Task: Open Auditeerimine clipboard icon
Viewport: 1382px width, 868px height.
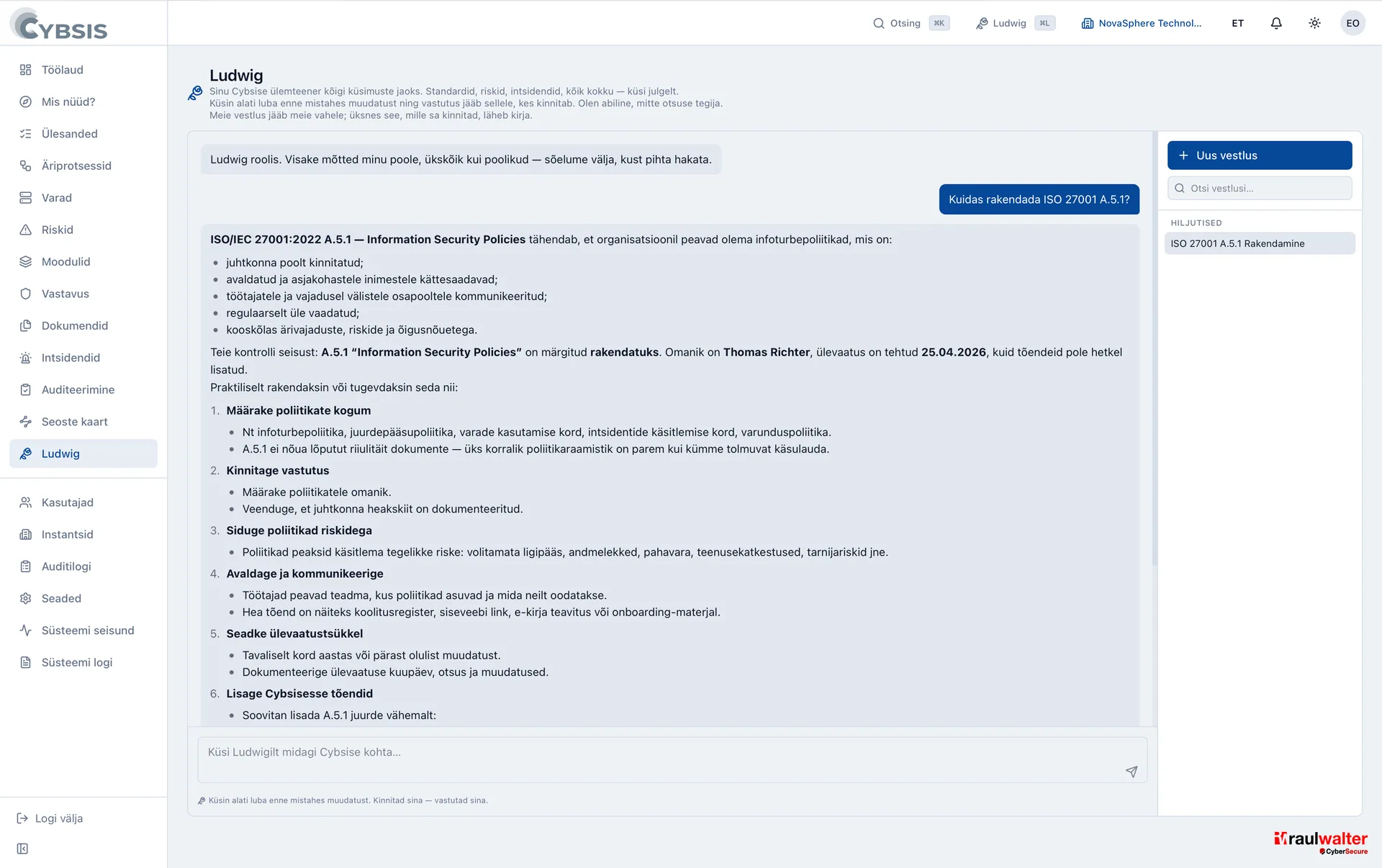Action: tap(25, 390)
